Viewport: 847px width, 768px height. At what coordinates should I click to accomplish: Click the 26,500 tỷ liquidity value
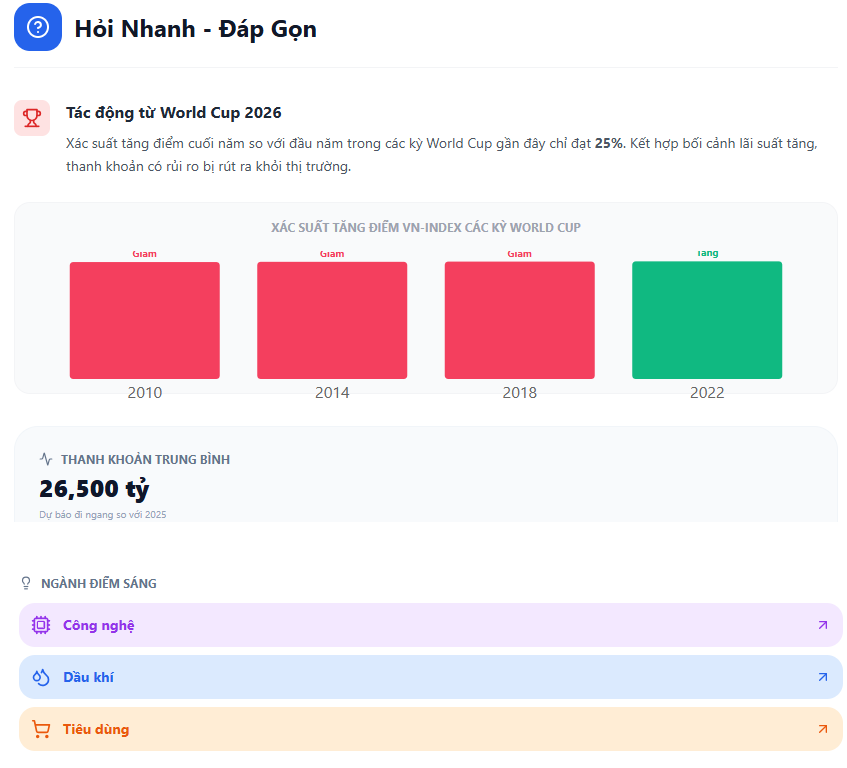pos(94,489)
